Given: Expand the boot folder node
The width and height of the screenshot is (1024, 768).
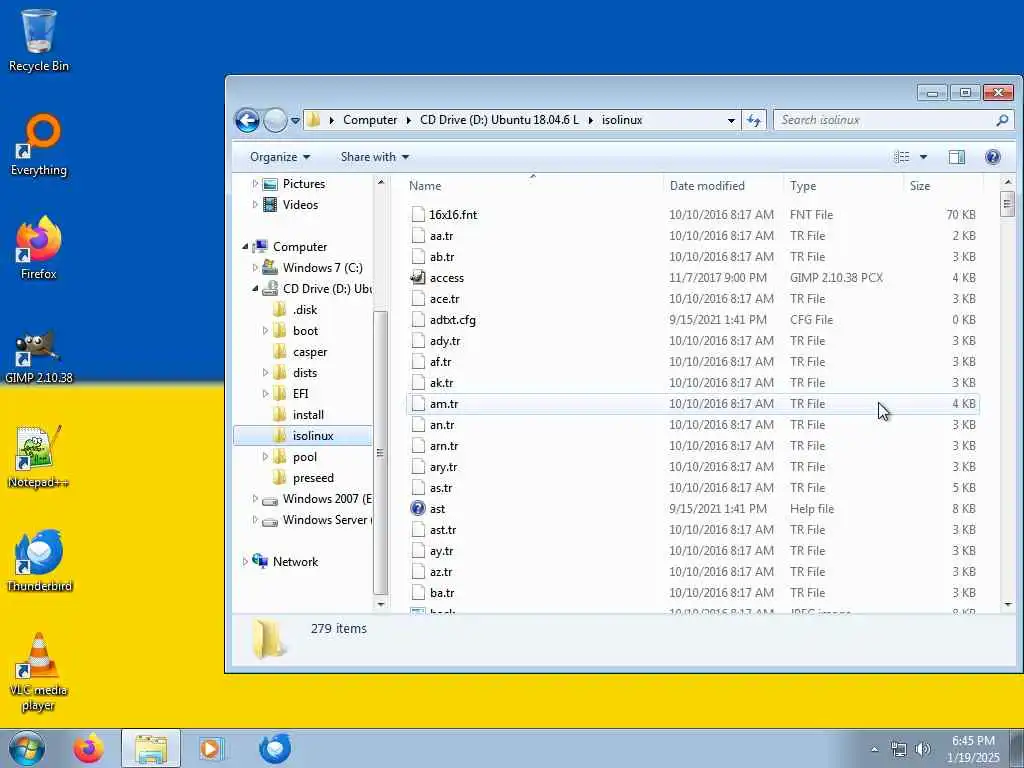Looking at the screenshot, I should tap(265, 330).
